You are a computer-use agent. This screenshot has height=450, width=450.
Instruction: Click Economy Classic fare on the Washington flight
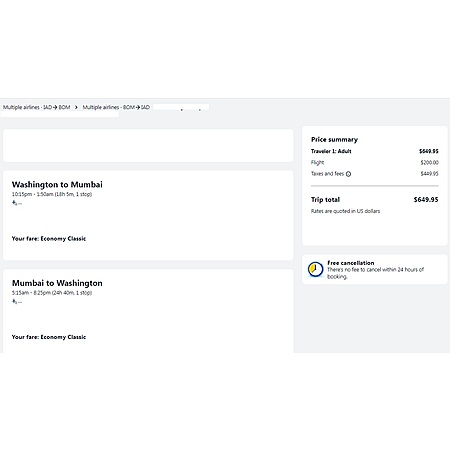[x=49, y=239]
